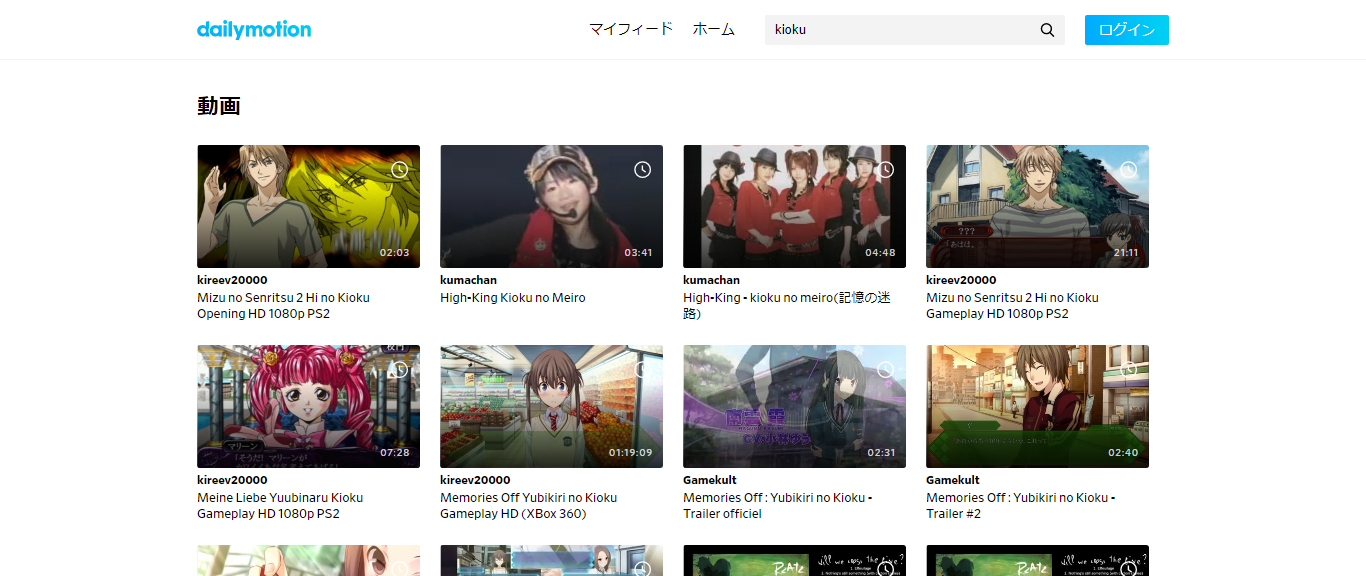The image size is (1366, 576).
Task: Open the 02:40 Trailer #2 thumbnail
Action: (x=1037, y=406)
